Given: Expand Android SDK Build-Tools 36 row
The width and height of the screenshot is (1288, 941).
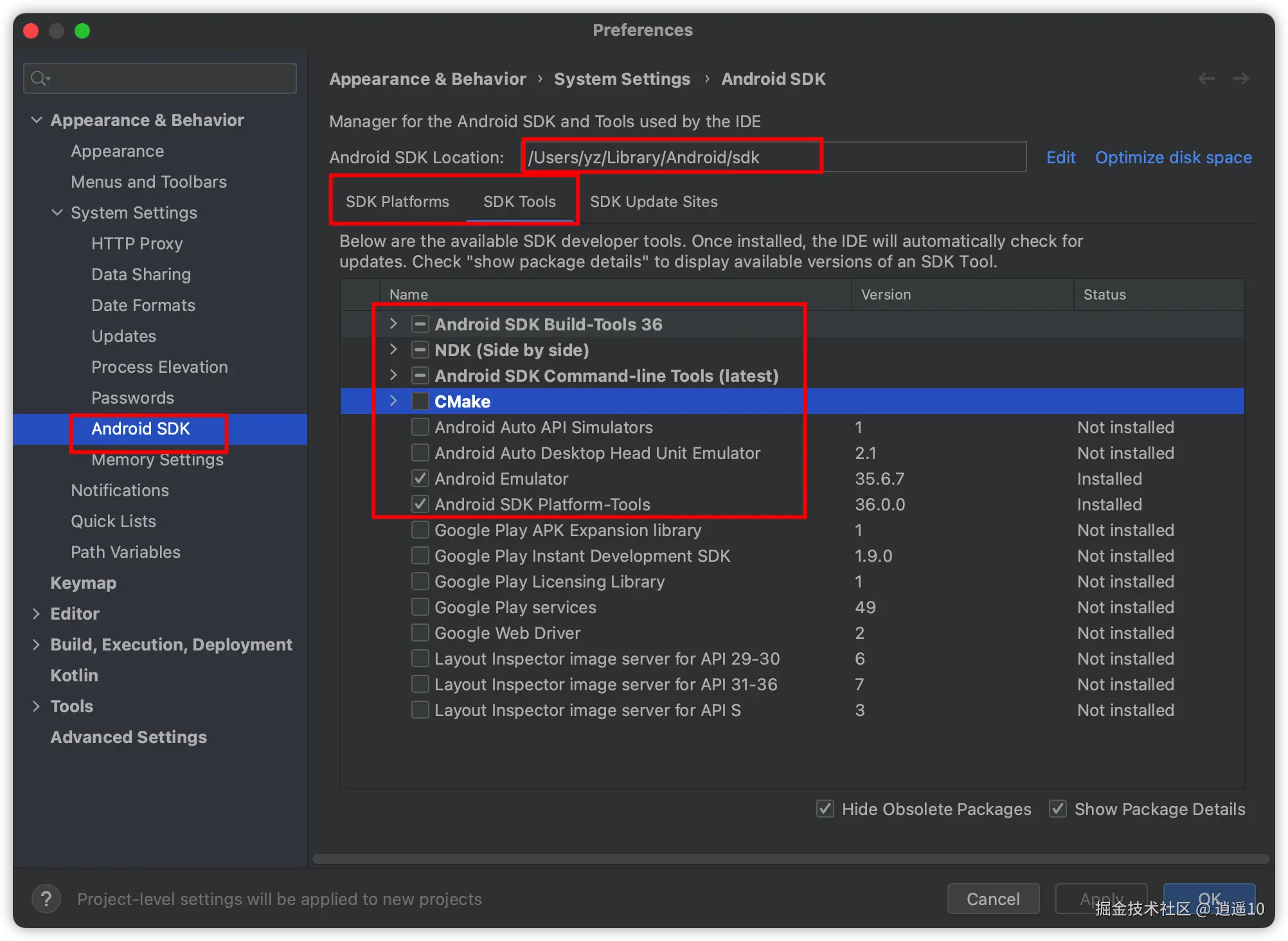Looking at the screenshot, I should pos(393,324).
